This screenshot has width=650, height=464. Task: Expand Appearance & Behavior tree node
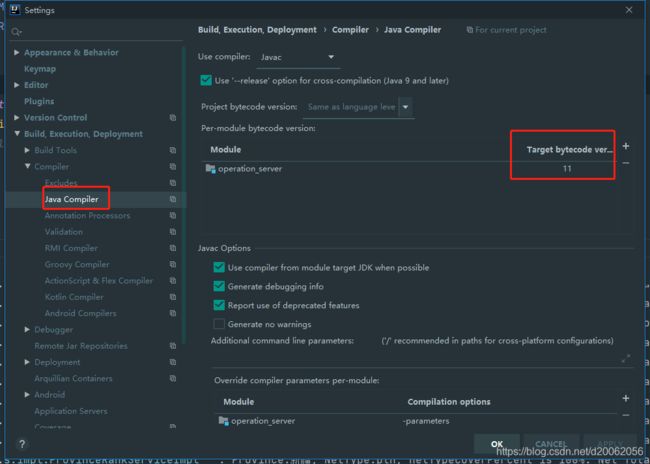click(x=17, y=52)
